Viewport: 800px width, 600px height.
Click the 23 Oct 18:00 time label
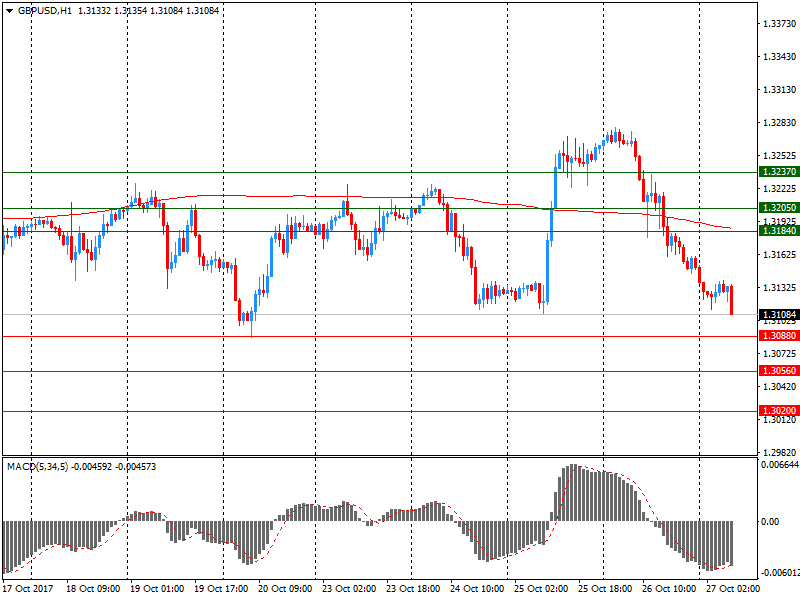(x=413, y=589)
